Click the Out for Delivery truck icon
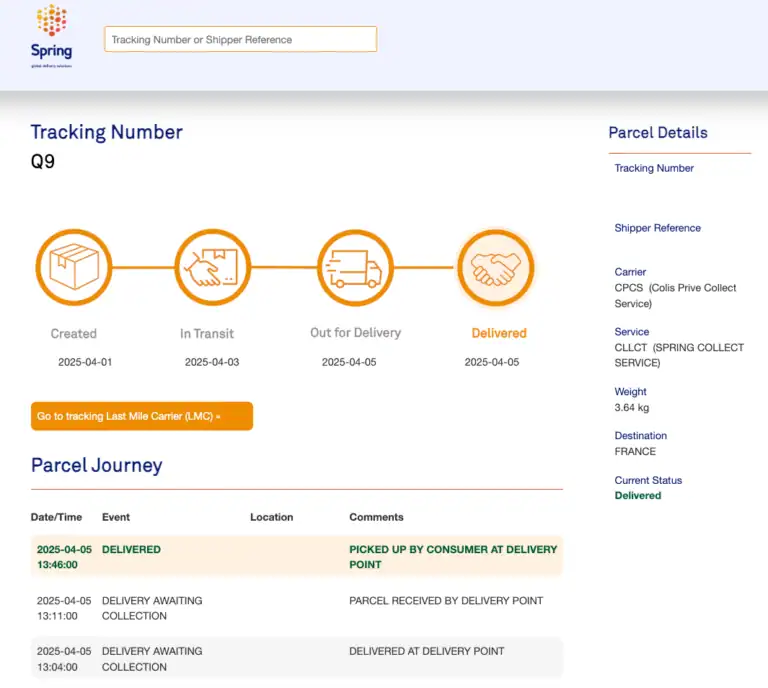768x688 pixels. point(355,267)
